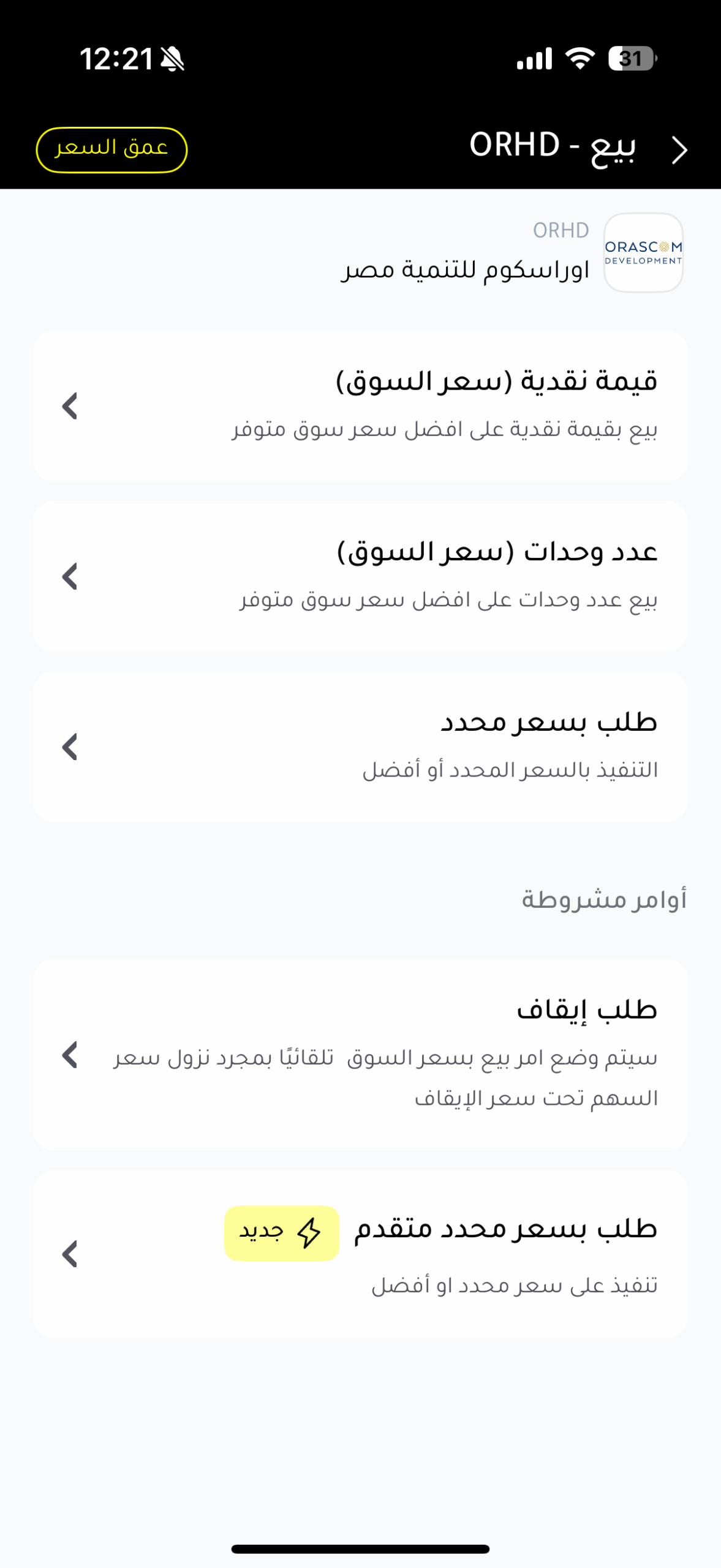Viewport: 721px width, 1568px height.
Task: Open chevron on طلب بسعر محدد card
Action: 70,747
